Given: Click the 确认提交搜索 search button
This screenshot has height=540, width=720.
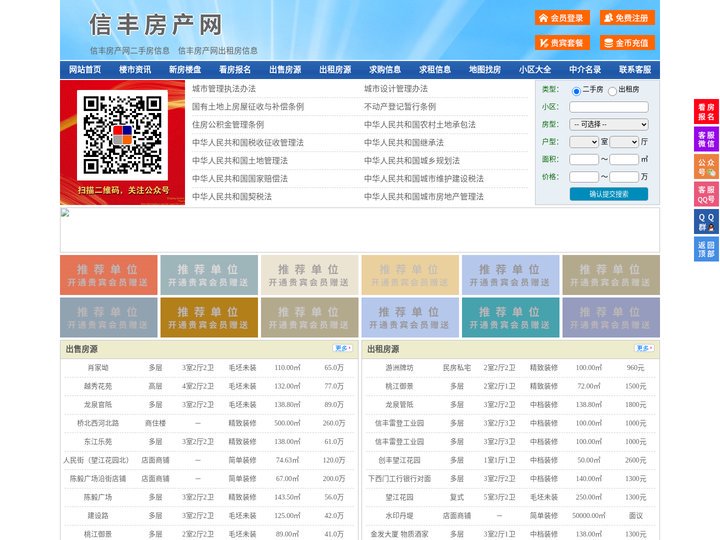Looking at the screenshot, I should pos(609,194).
